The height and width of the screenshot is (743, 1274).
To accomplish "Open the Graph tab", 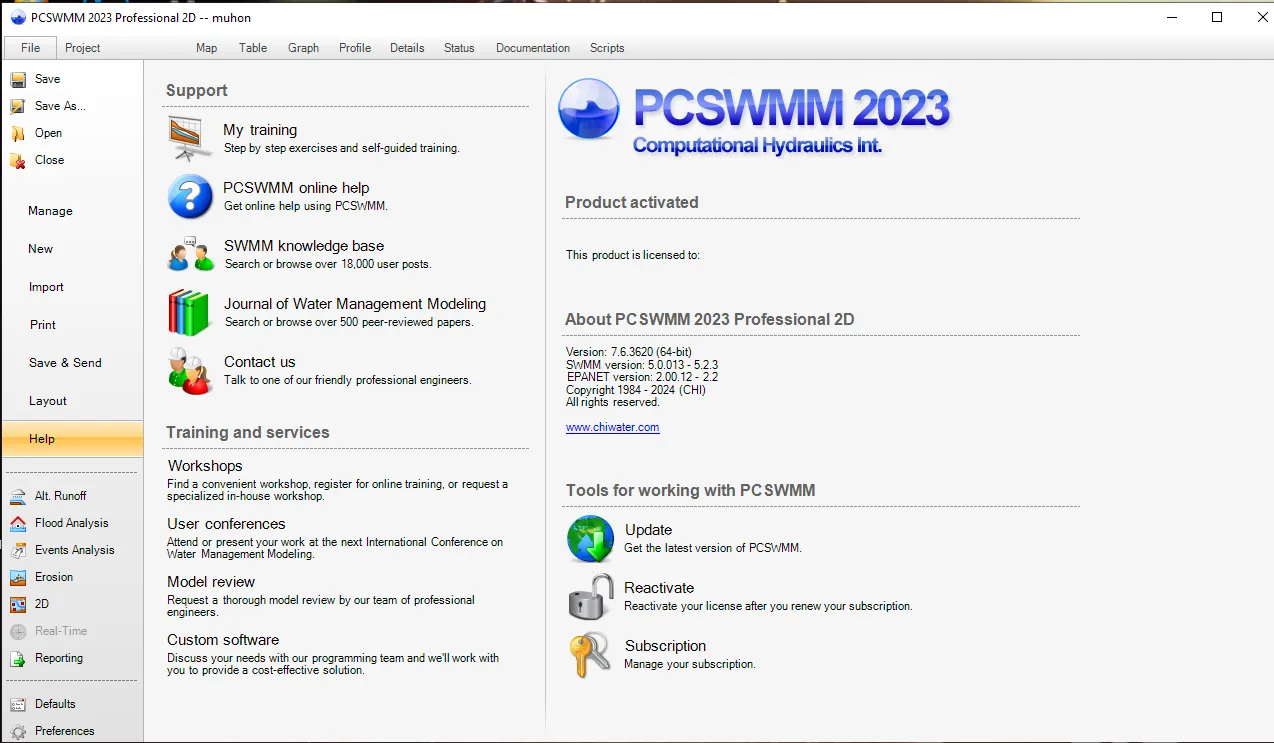I will [303, 48].
